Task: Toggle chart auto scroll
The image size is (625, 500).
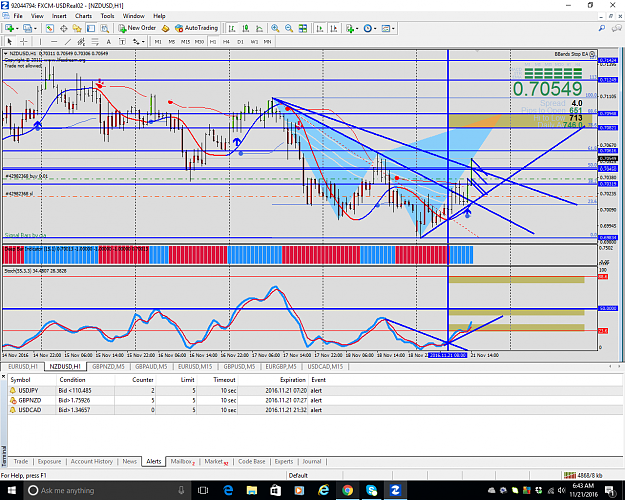Action: click(320, 28)
